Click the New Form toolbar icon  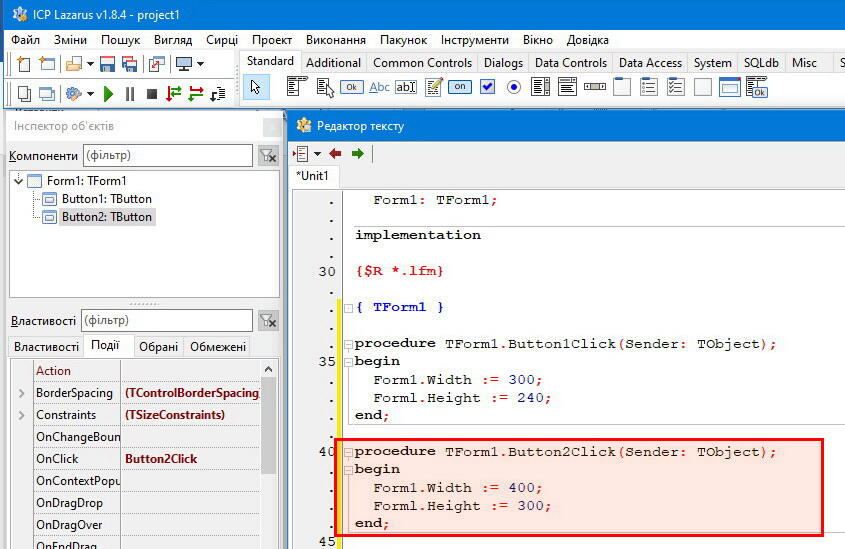point(47,64)
